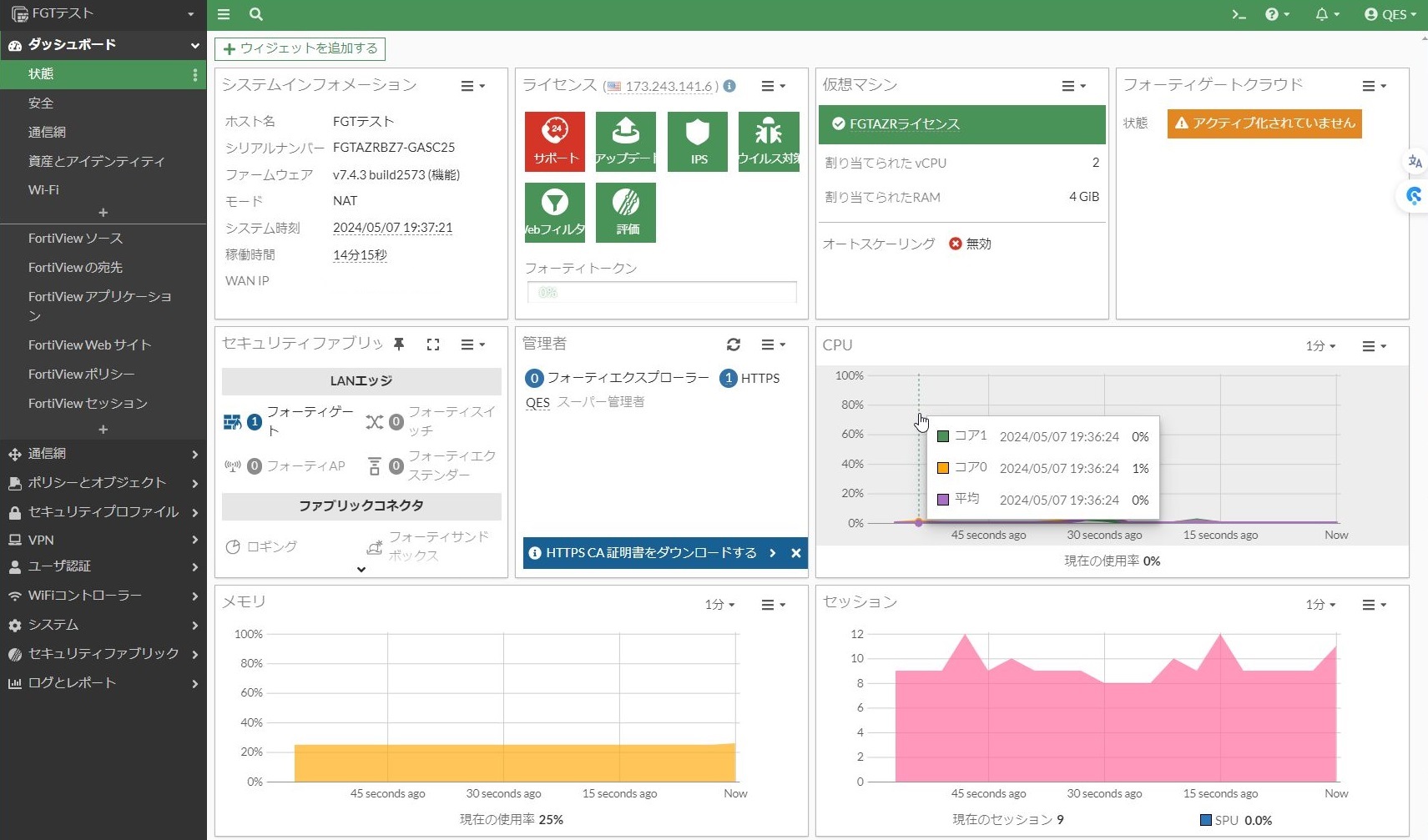This screenshot has width=1428, height=840.
Task: Click the フォーティサンドボックス connector icon
Action: [375, 547]
